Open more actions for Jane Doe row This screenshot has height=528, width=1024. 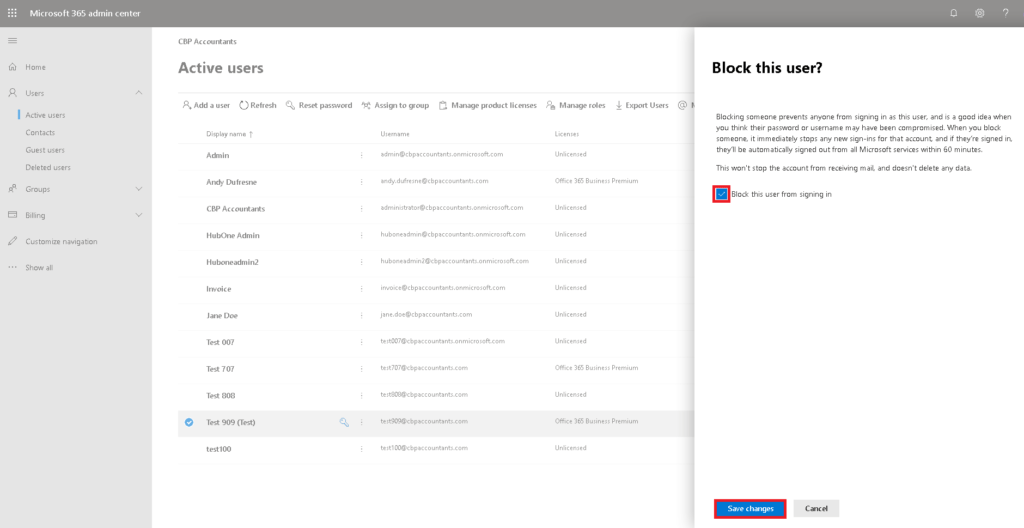click(361, 315)
